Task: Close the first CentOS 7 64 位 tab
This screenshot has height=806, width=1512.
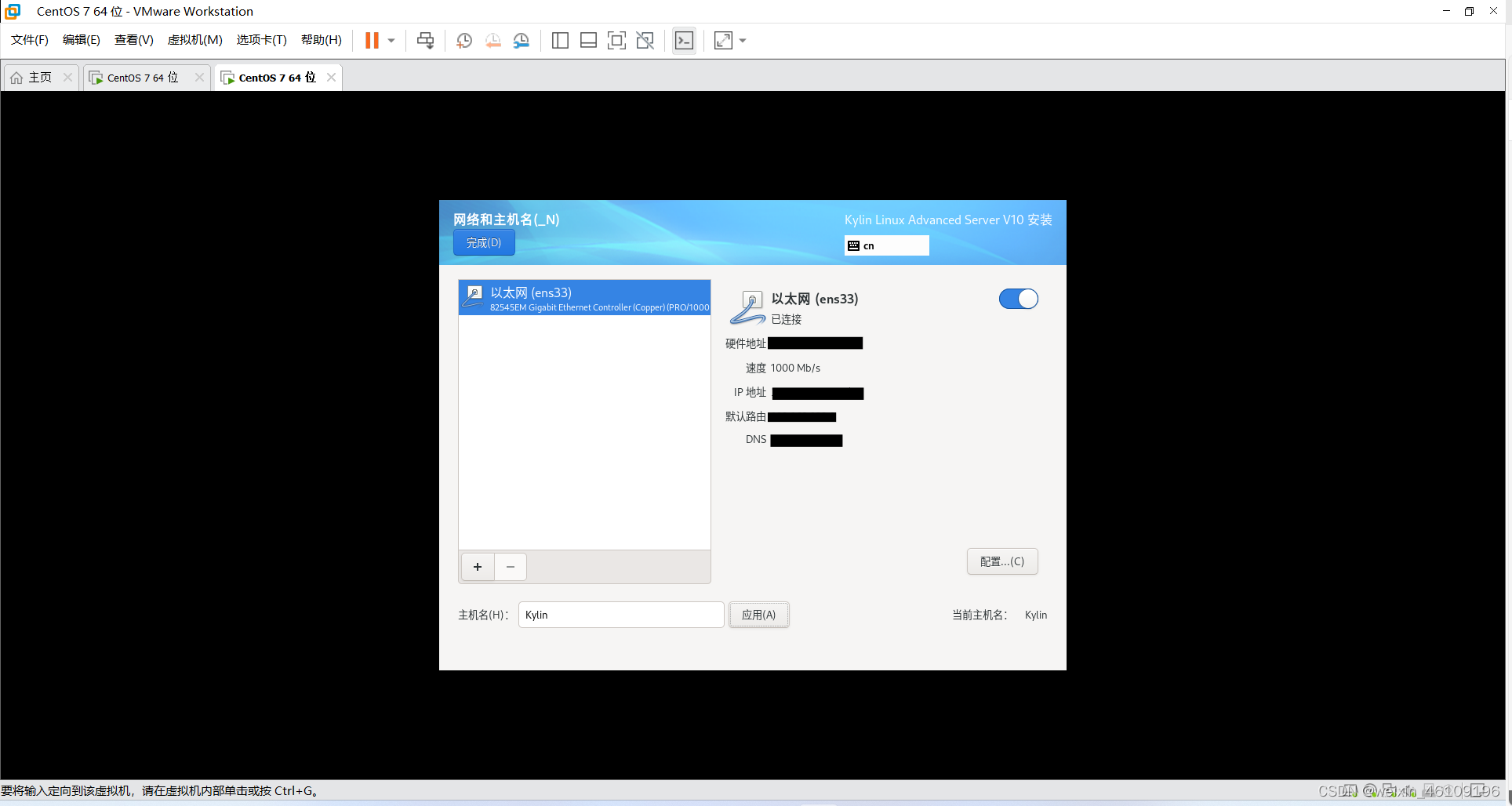Action: point(199,77)
